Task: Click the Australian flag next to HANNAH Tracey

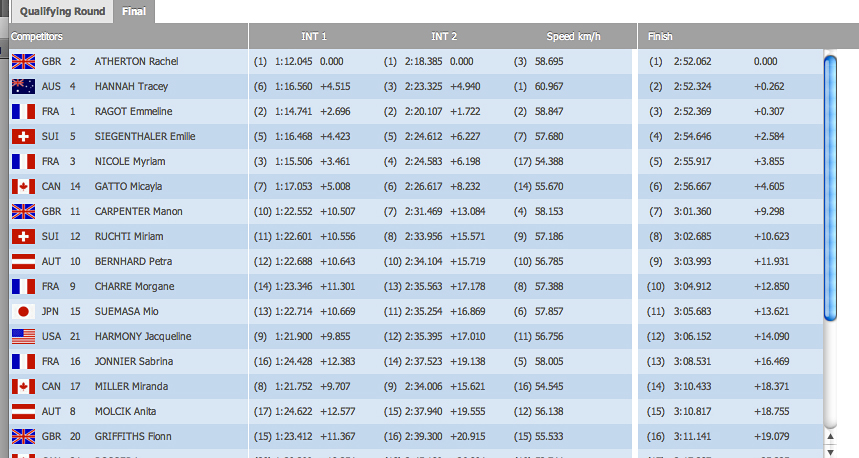Action: [x=22, y=86]
